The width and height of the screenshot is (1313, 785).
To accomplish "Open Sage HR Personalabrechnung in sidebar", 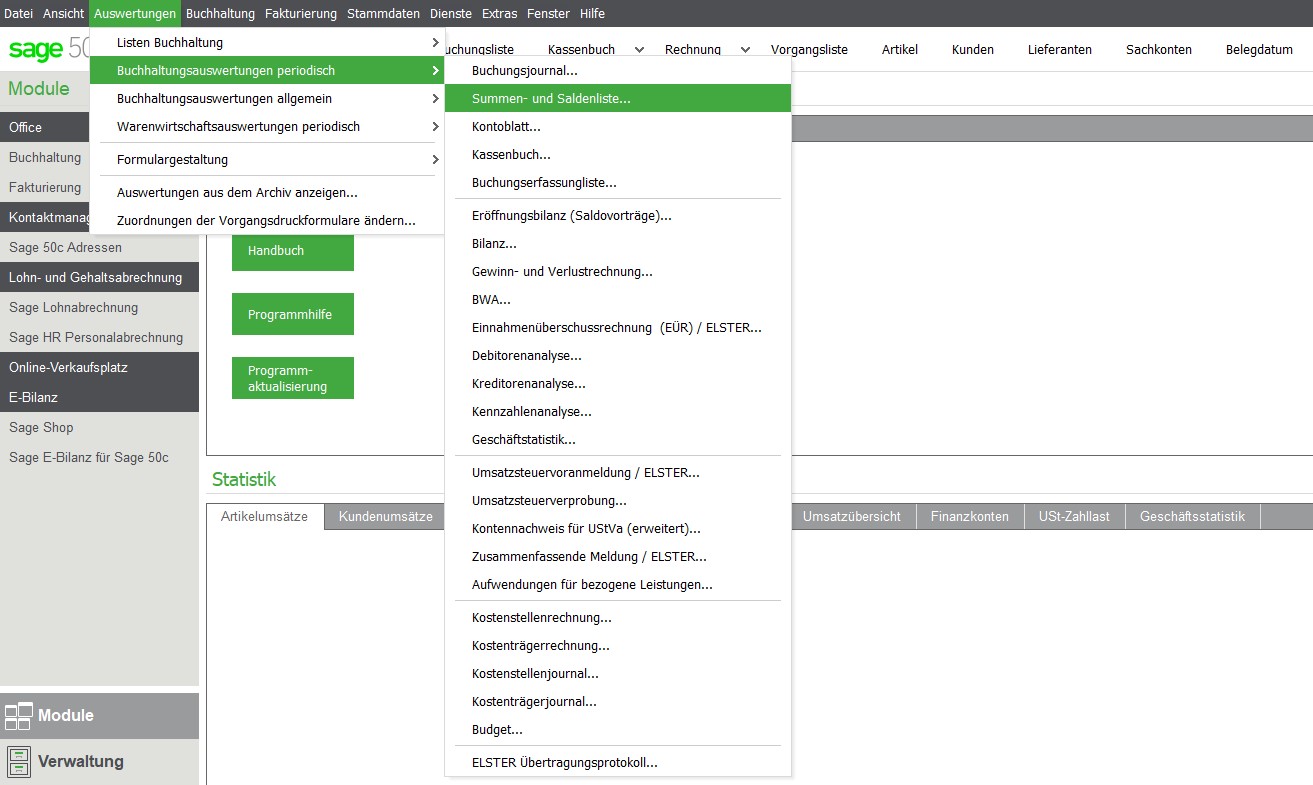I will 99,337.
